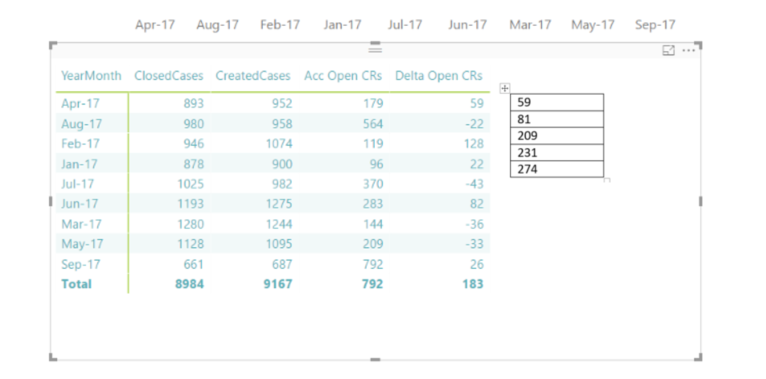Click CreatedCases value 687
The height and width of the screenshot is (379, 766).
(282, 264)
